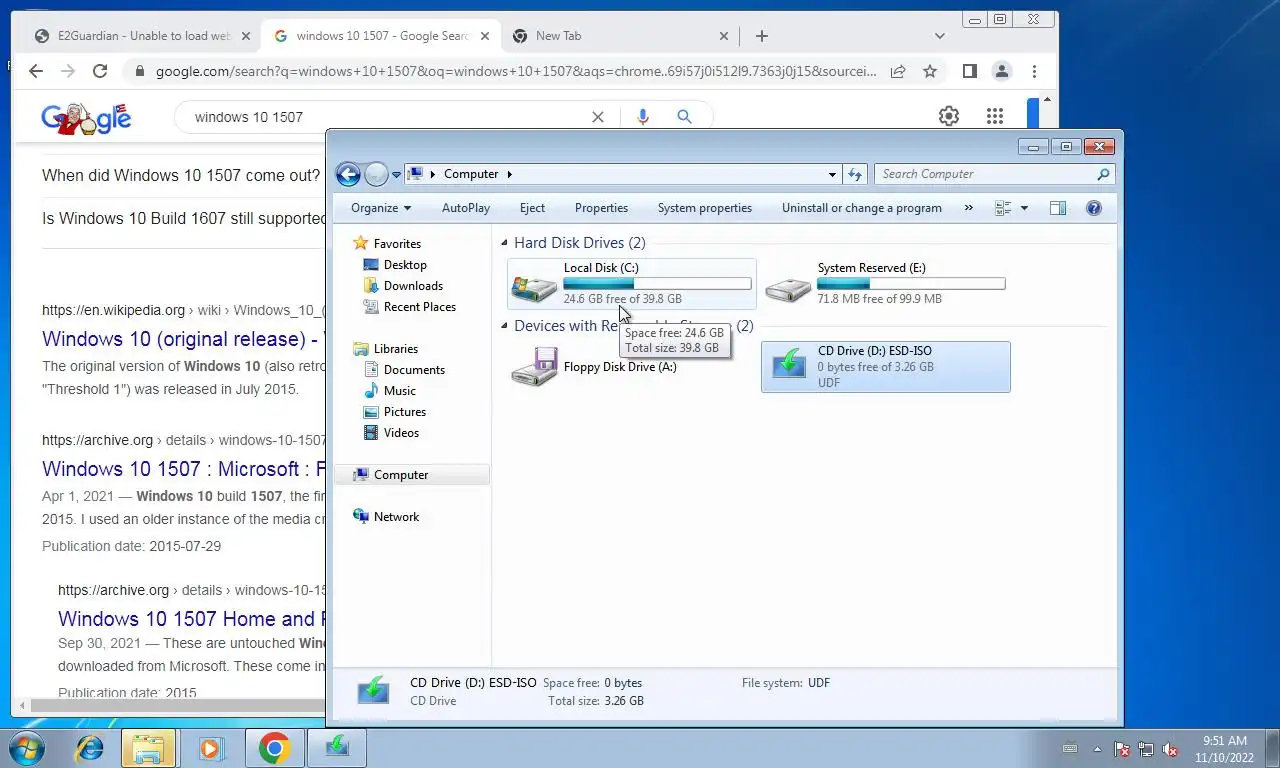Click the Explorer Forward arrow button
1280x768 pixels.
click(x=376, y=174)
